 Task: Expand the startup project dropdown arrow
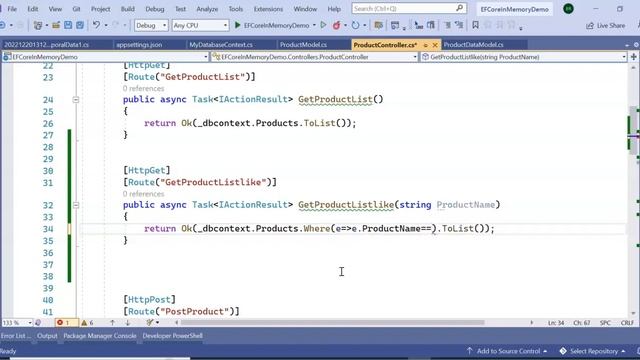[314, 25]
